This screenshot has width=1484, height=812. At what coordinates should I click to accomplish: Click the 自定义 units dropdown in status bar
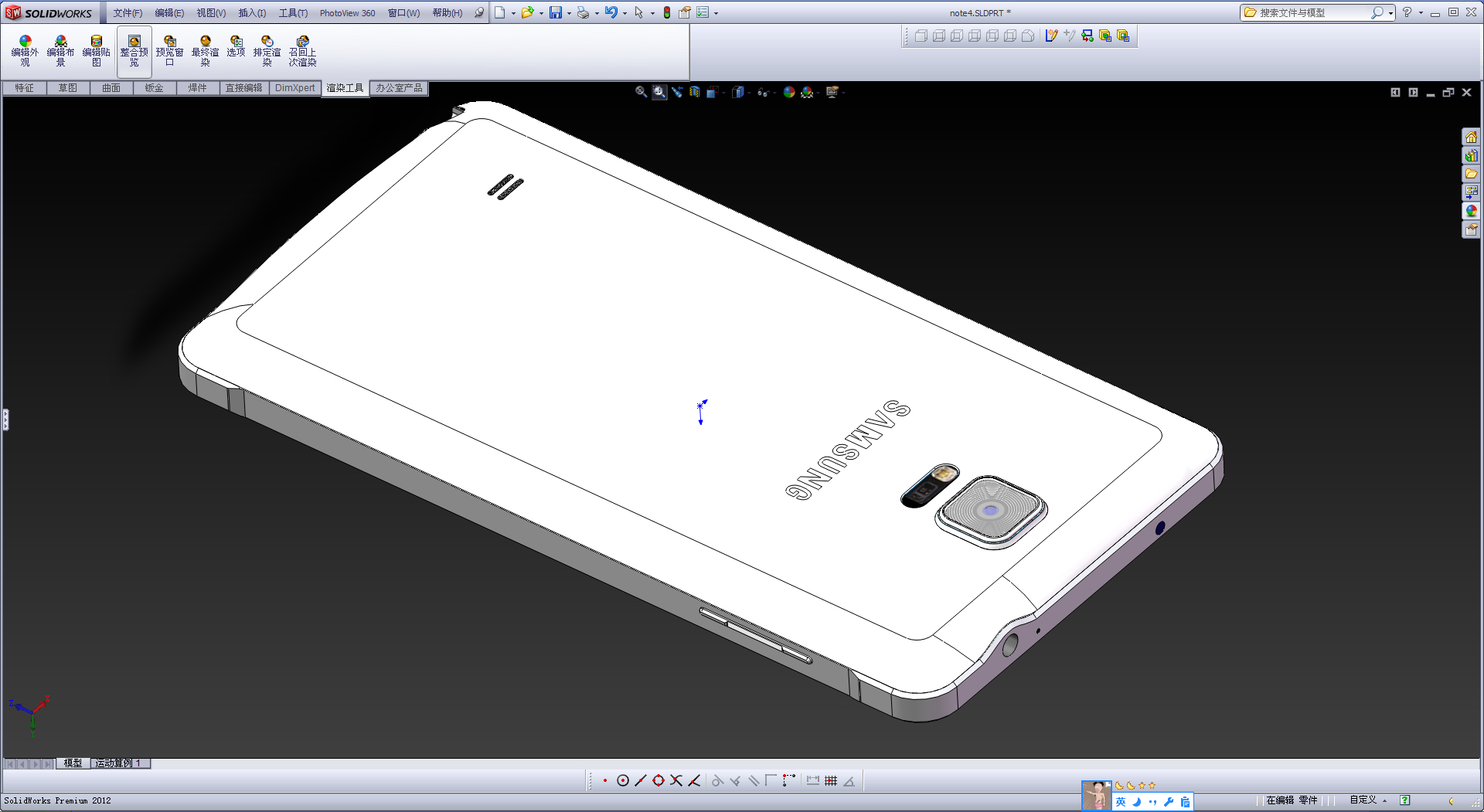1368,800
